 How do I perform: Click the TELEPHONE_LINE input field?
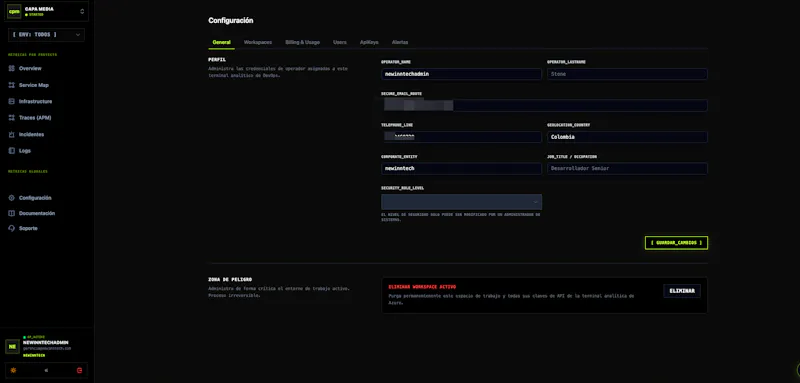pos(461,137)
